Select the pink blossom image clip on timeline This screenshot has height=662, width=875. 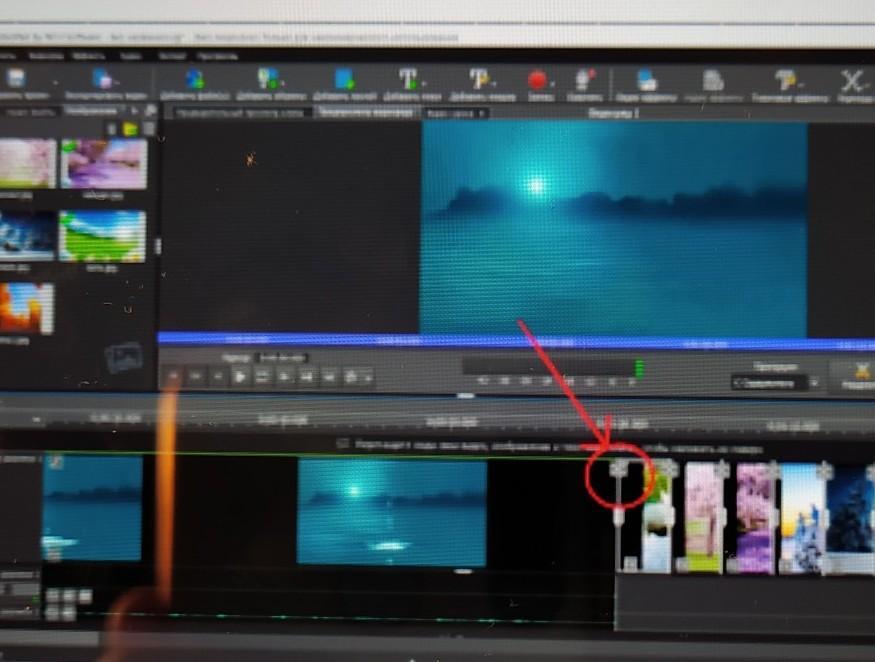click(703, 517)
